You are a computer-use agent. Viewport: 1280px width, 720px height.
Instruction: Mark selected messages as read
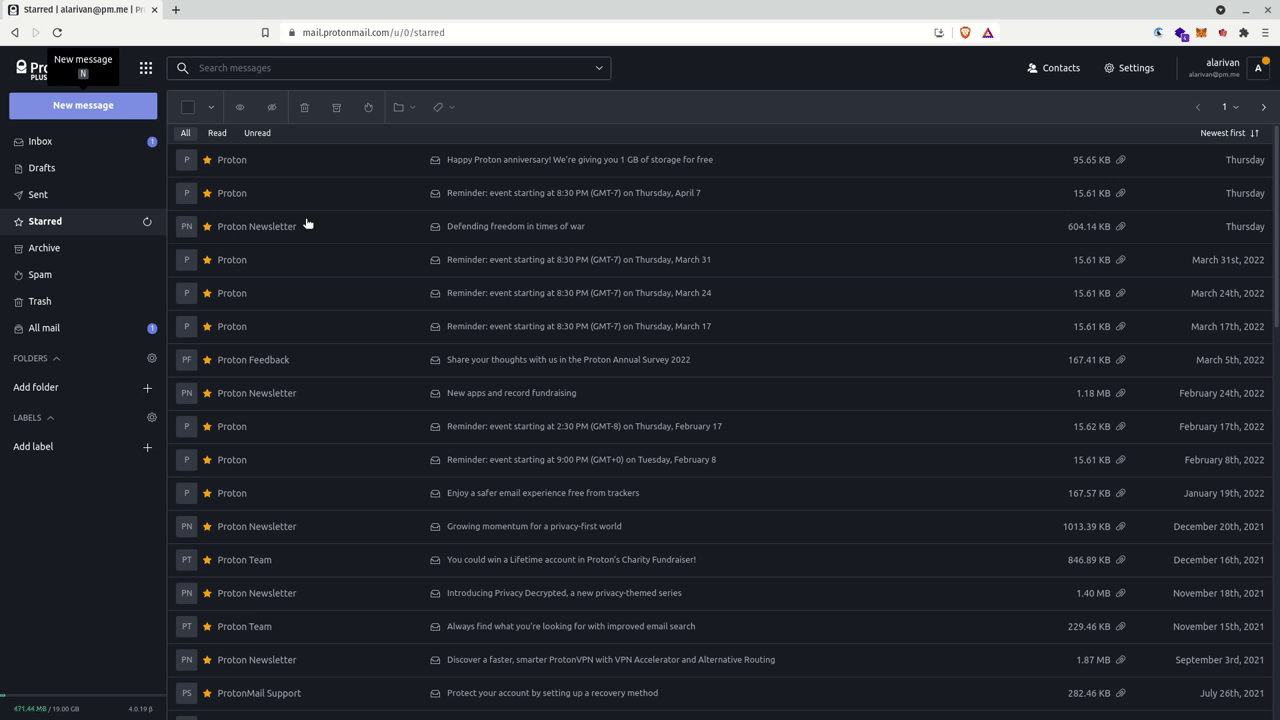pyautogui.click(x=240, y=107)
